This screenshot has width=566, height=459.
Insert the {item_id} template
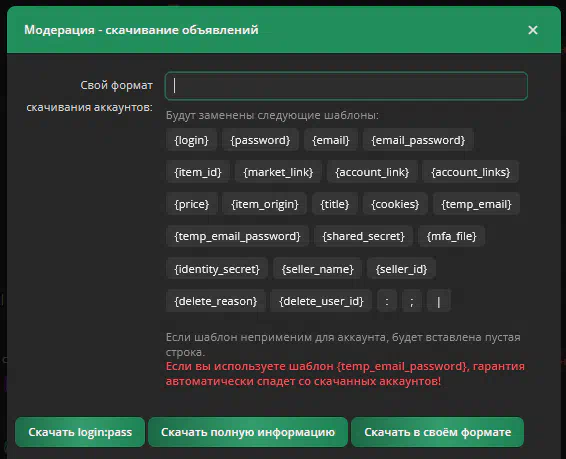coord(198,172)
